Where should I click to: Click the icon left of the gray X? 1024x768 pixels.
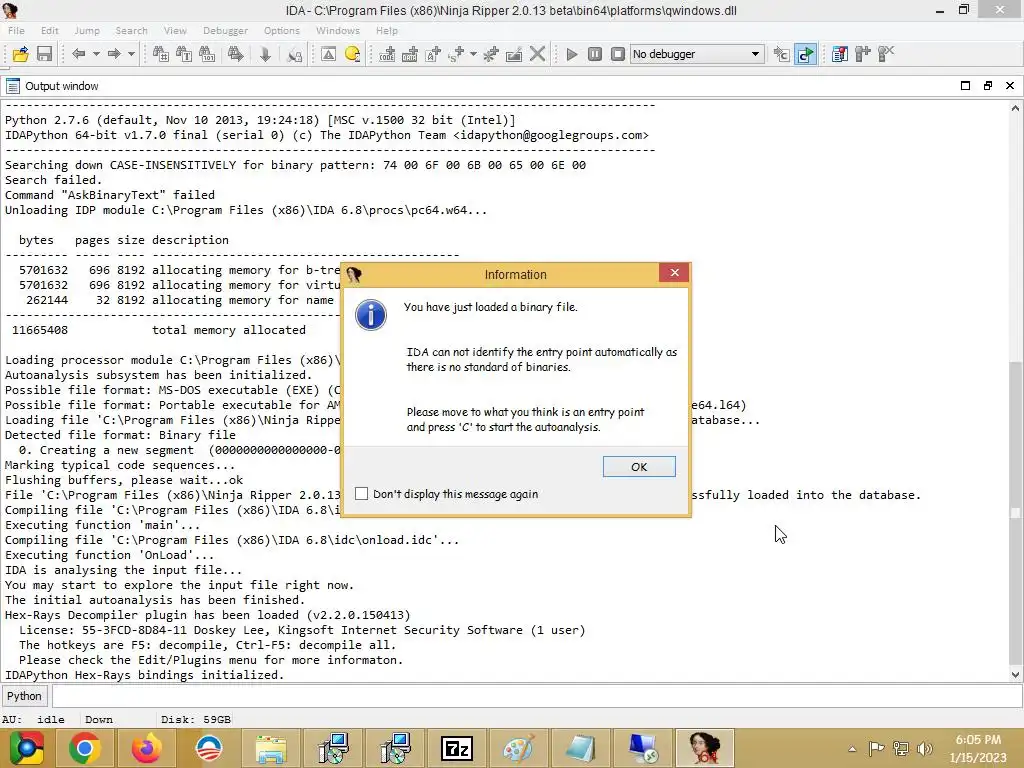point(514,54)
